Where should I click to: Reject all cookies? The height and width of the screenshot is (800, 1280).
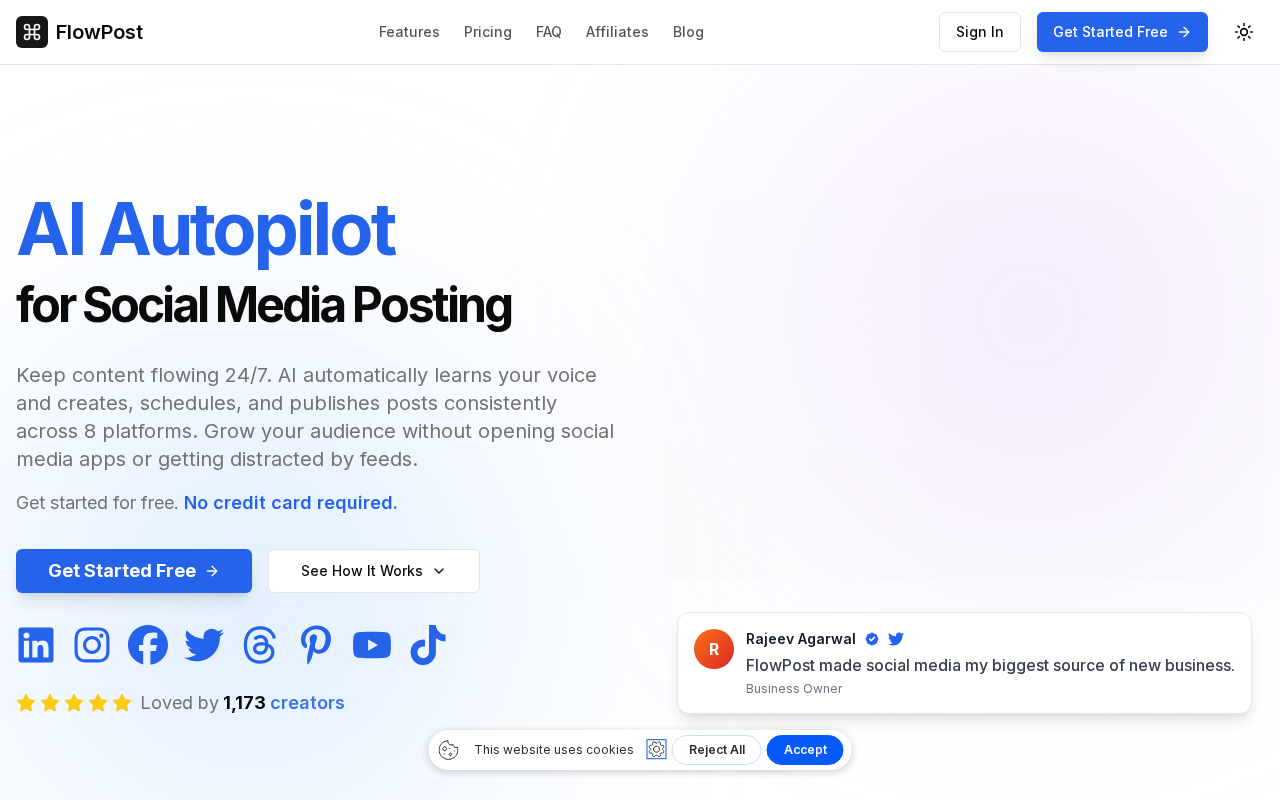(x=717, y=750)
